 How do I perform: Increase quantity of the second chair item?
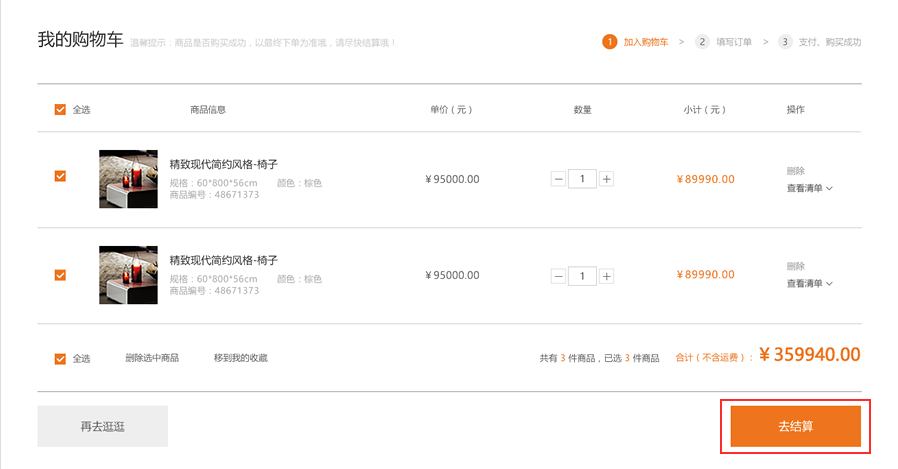606,275
